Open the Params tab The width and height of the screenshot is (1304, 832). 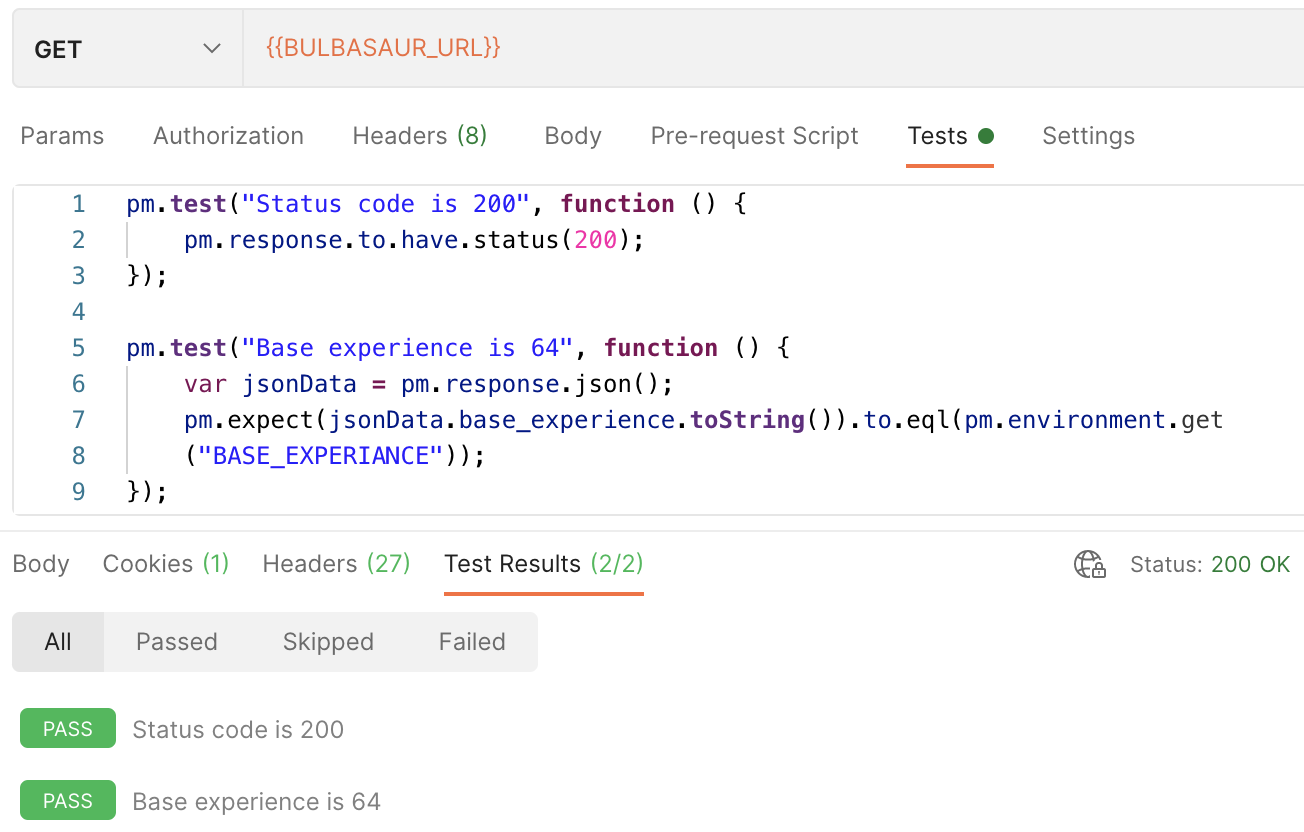pos(61,135)
